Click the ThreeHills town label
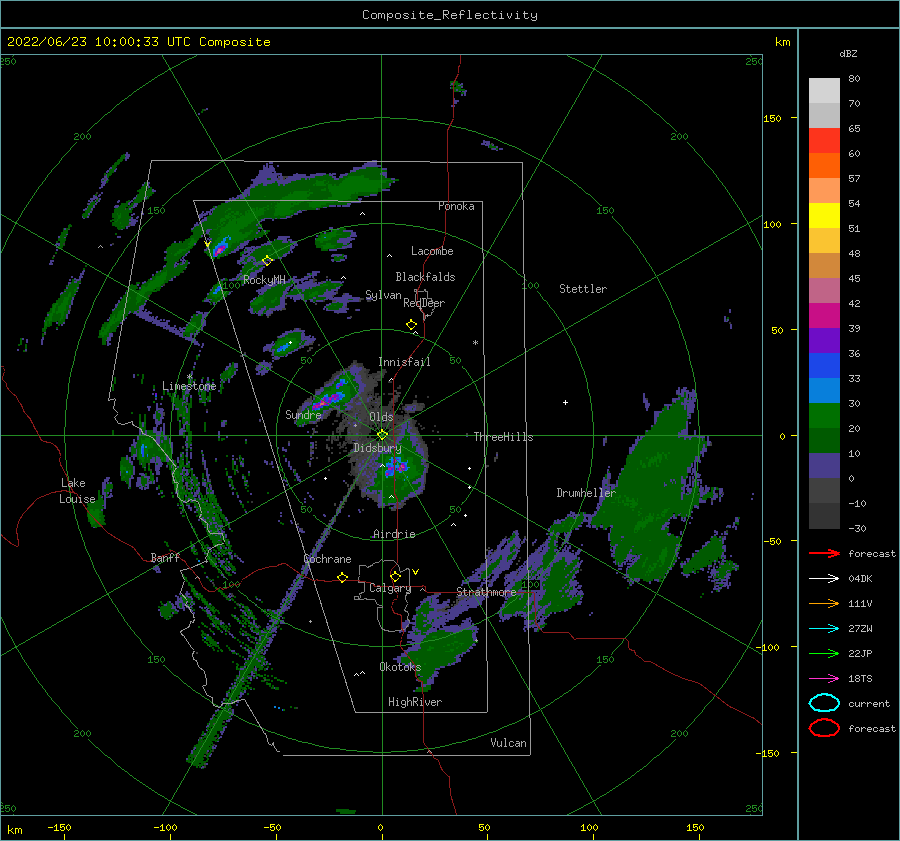 pyautogui.click(x=503, y=437)
